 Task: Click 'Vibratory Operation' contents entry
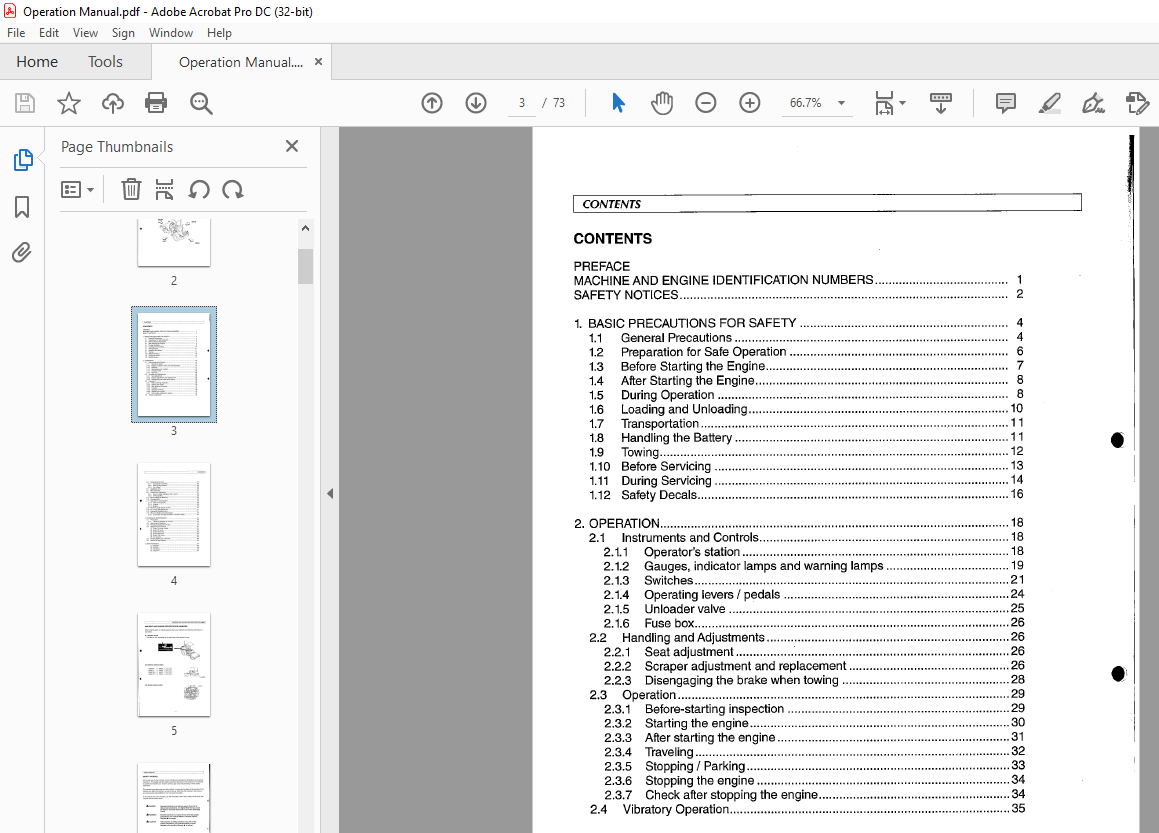pos(676,809)
